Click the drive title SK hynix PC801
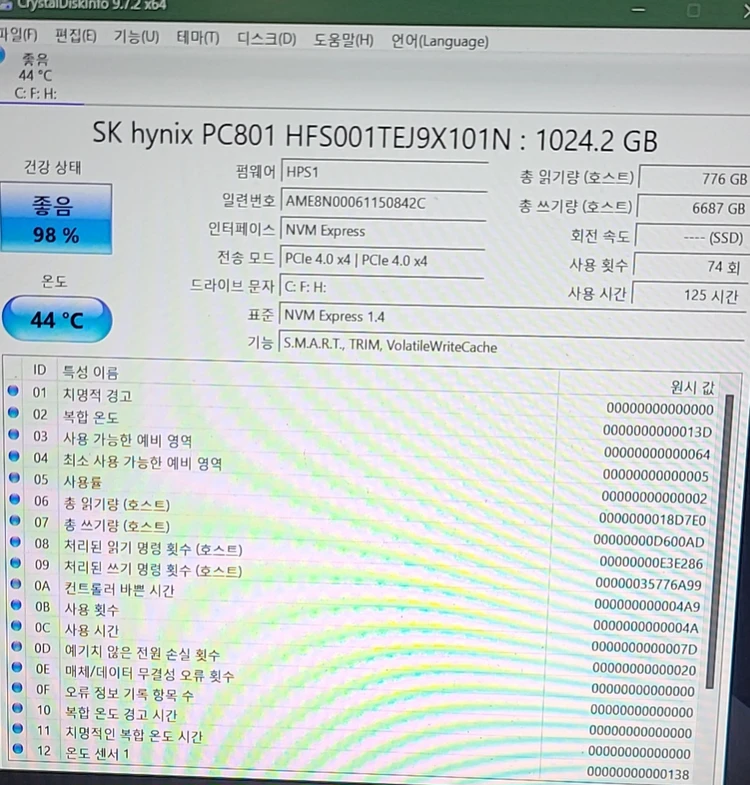750x785 pixels. pos(375,137)
